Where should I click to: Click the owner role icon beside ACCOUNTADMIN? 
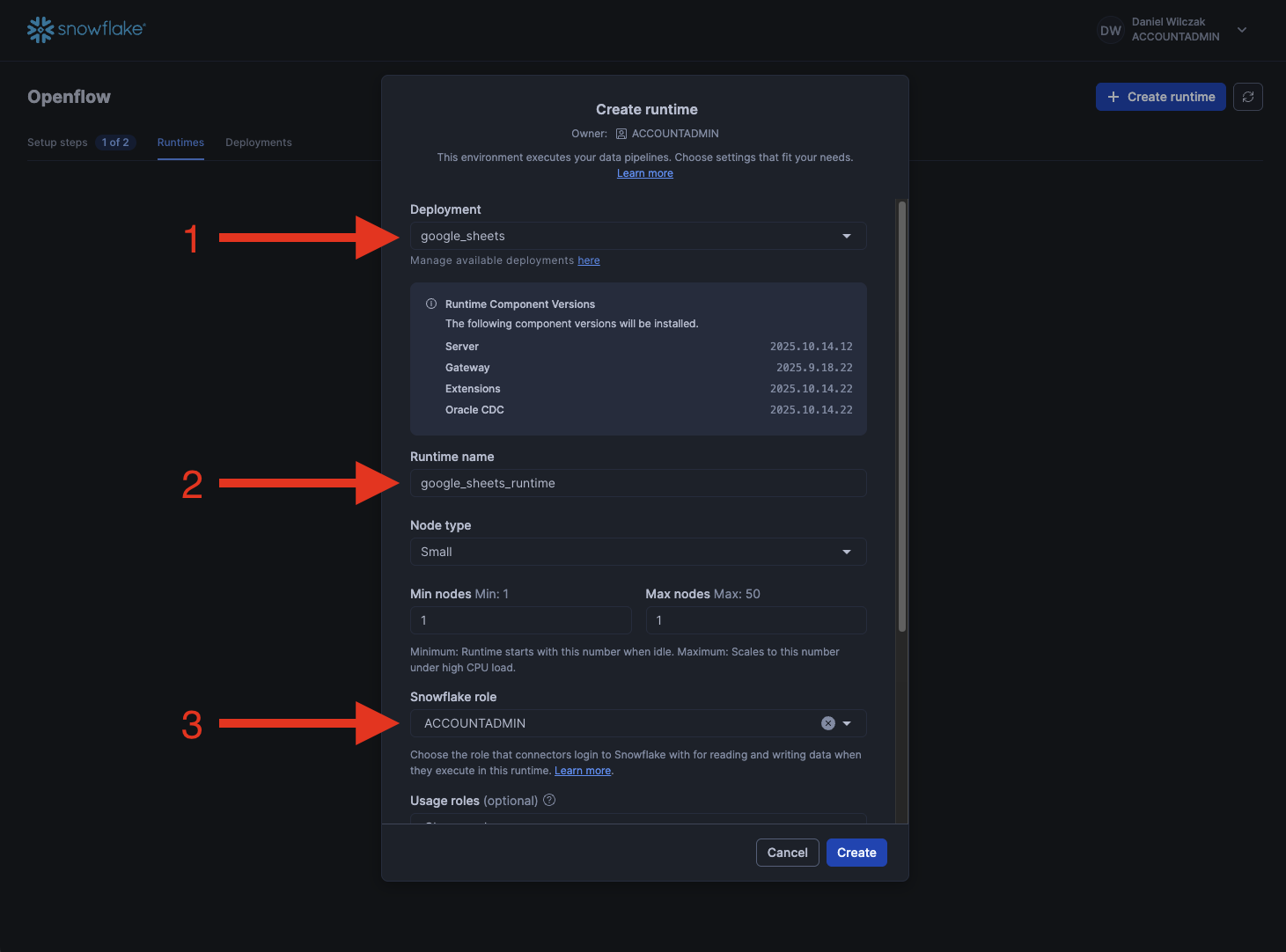pos(621,134)
